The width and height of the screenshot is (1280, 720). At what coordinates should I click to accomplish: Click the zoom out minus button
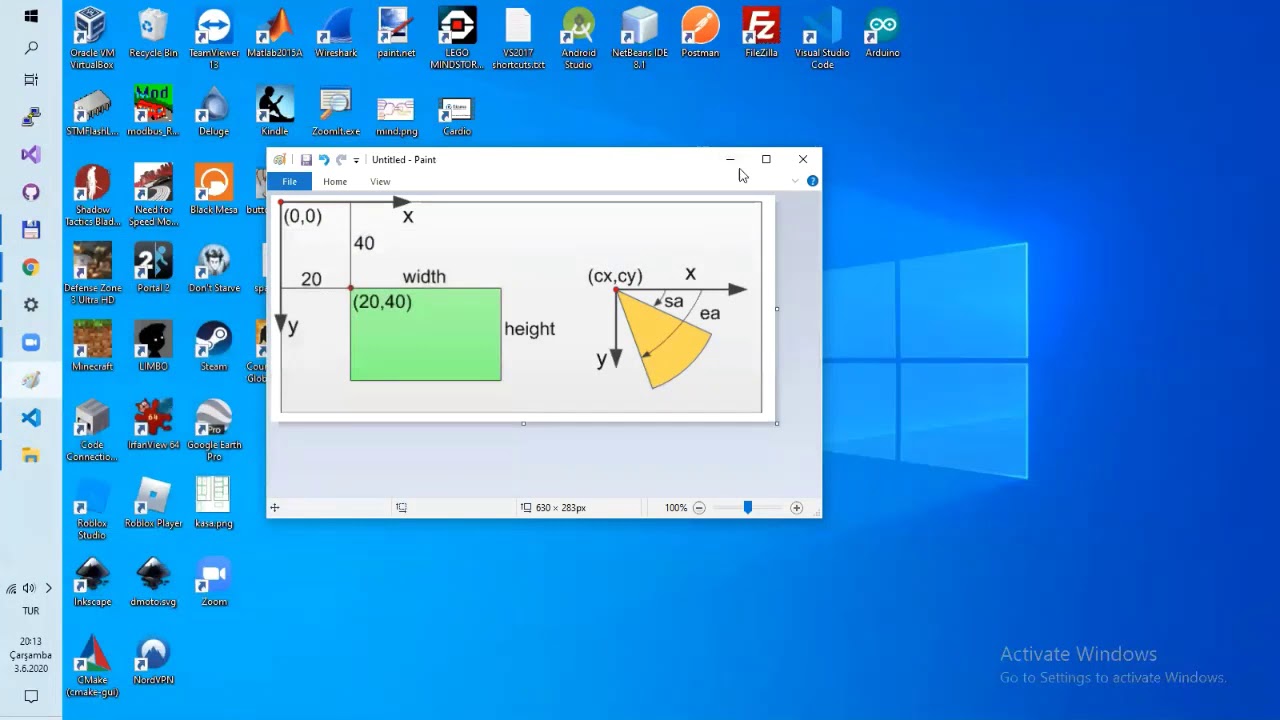(x=699, y=508)
